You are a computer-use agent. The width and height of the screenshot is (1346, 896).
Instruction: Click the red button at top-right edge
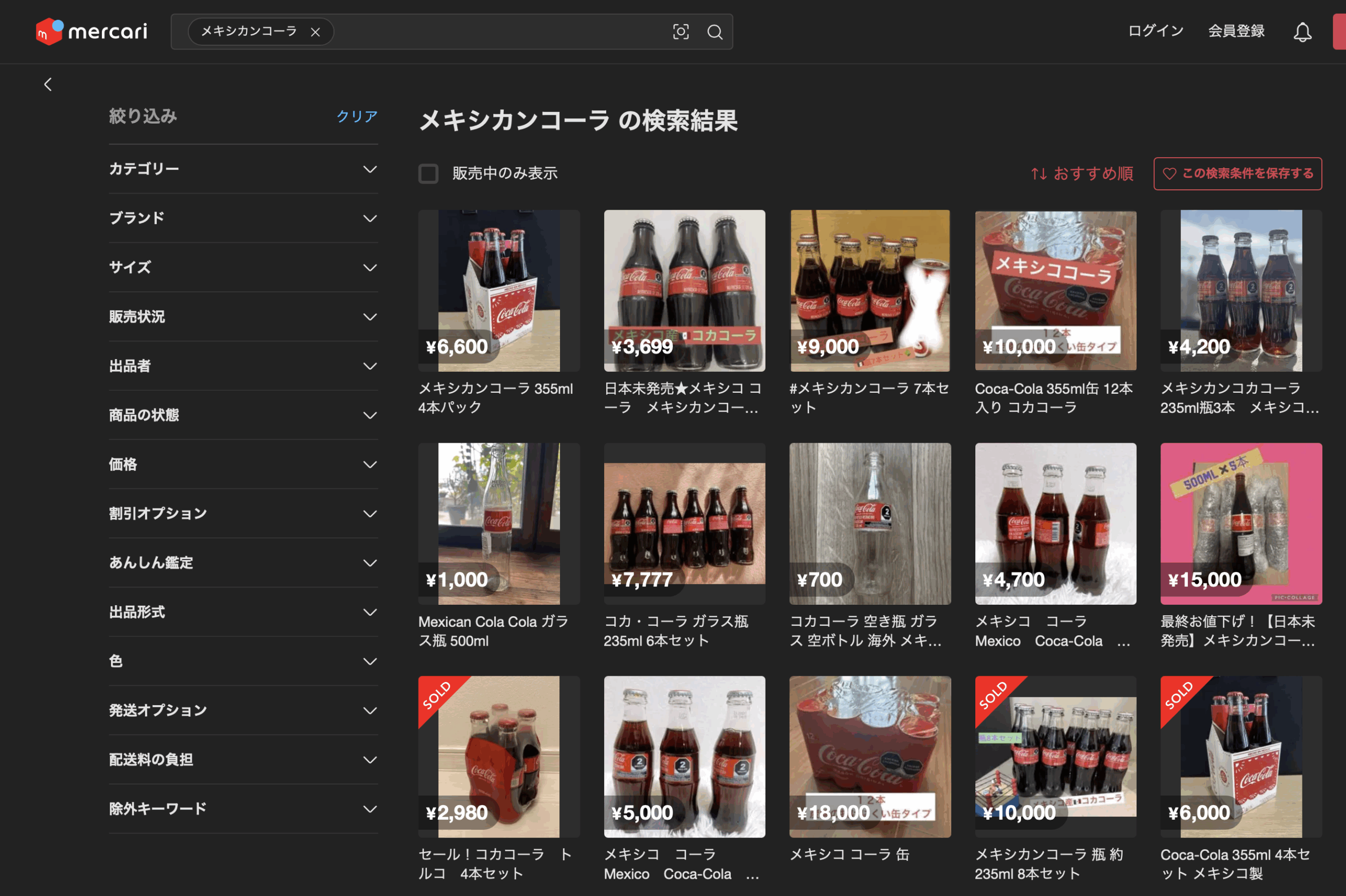pos(1339,32)
